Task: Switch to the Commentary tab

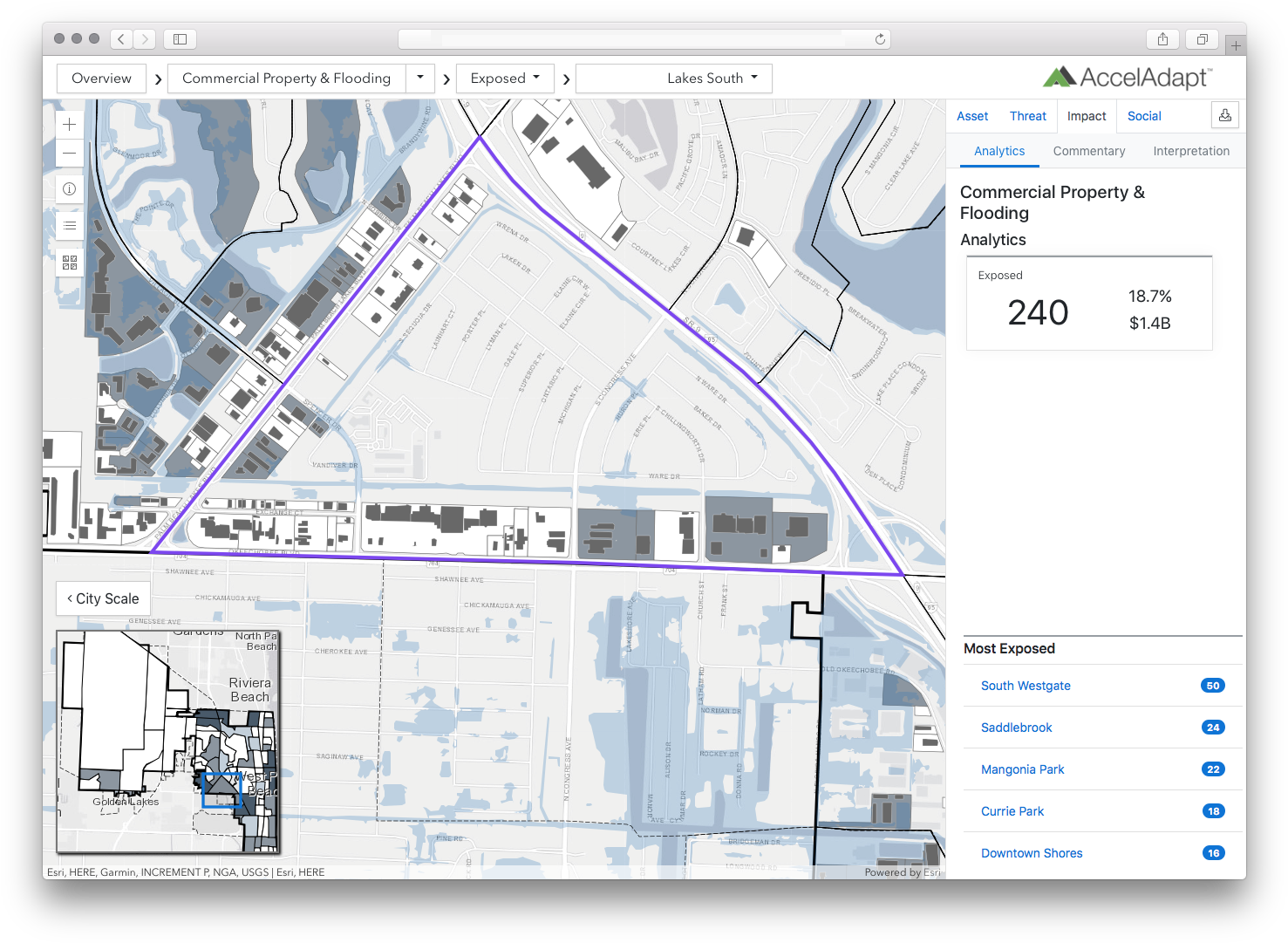Action: (x=1088, y=150)
